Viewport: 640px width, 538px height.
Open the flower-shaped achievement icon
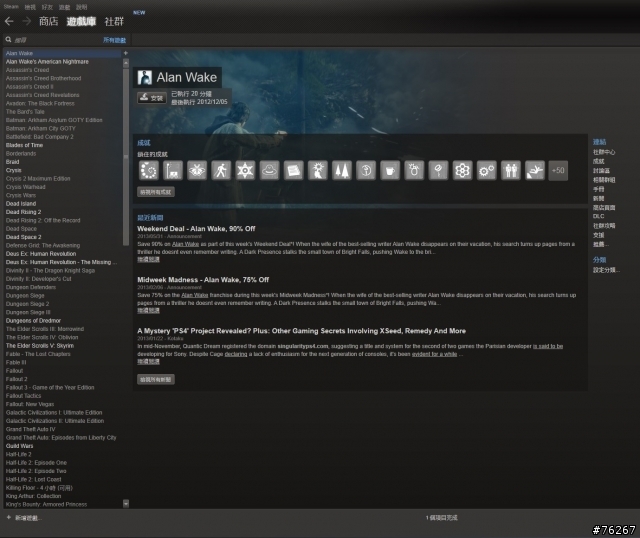462,170
